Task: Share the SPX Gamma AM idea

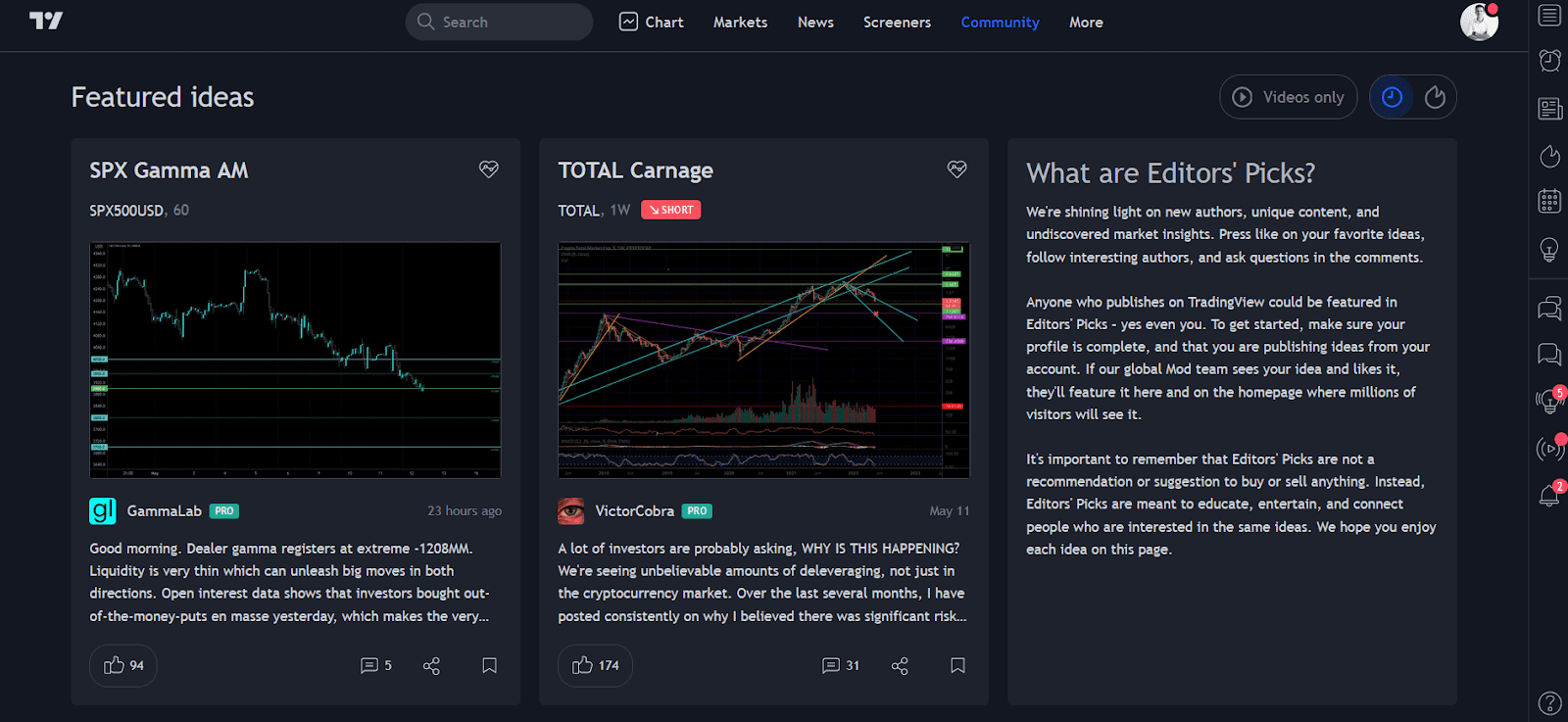Action: coord(431,665)
